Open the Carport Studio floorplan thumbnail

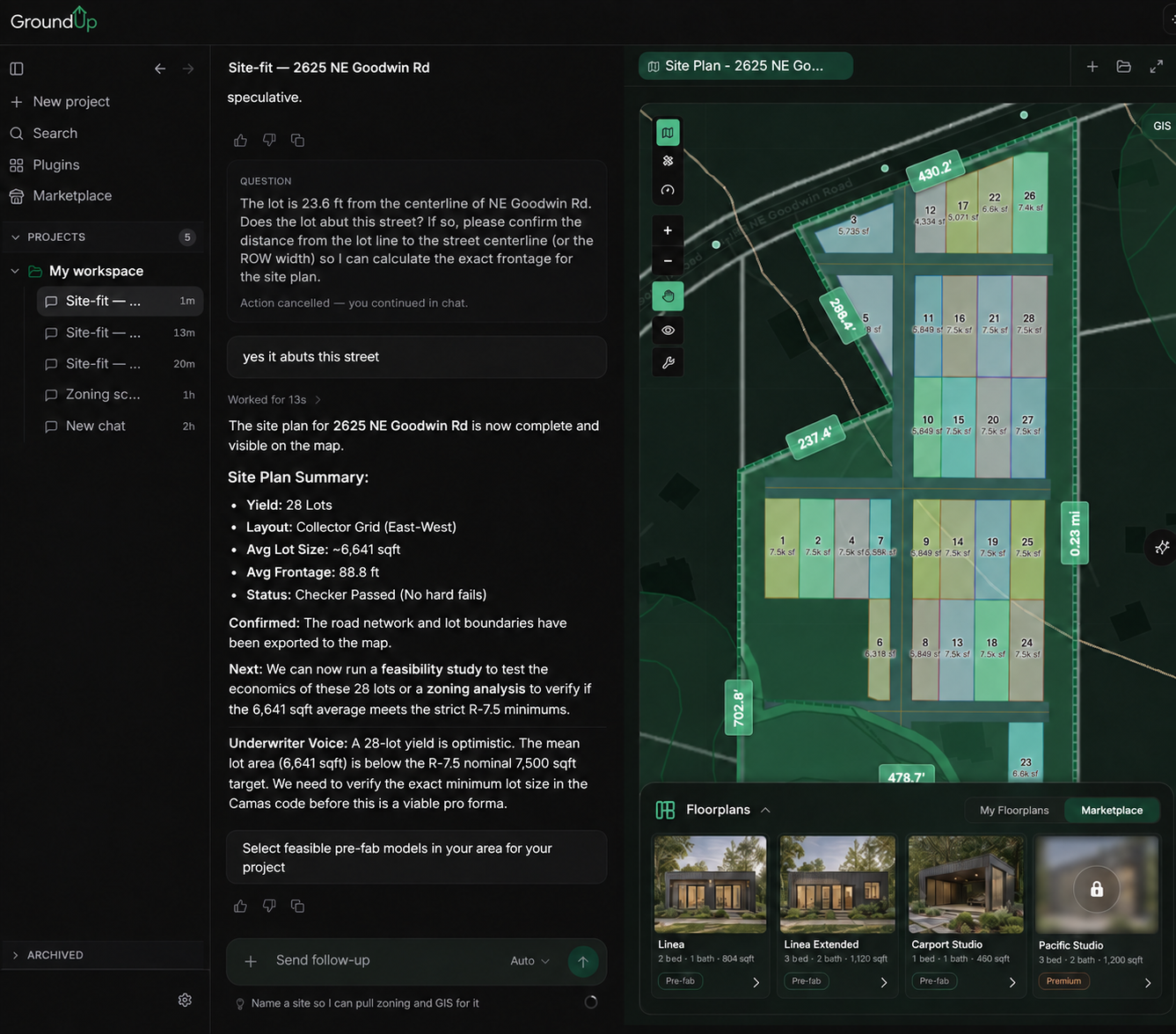[966, 885]
